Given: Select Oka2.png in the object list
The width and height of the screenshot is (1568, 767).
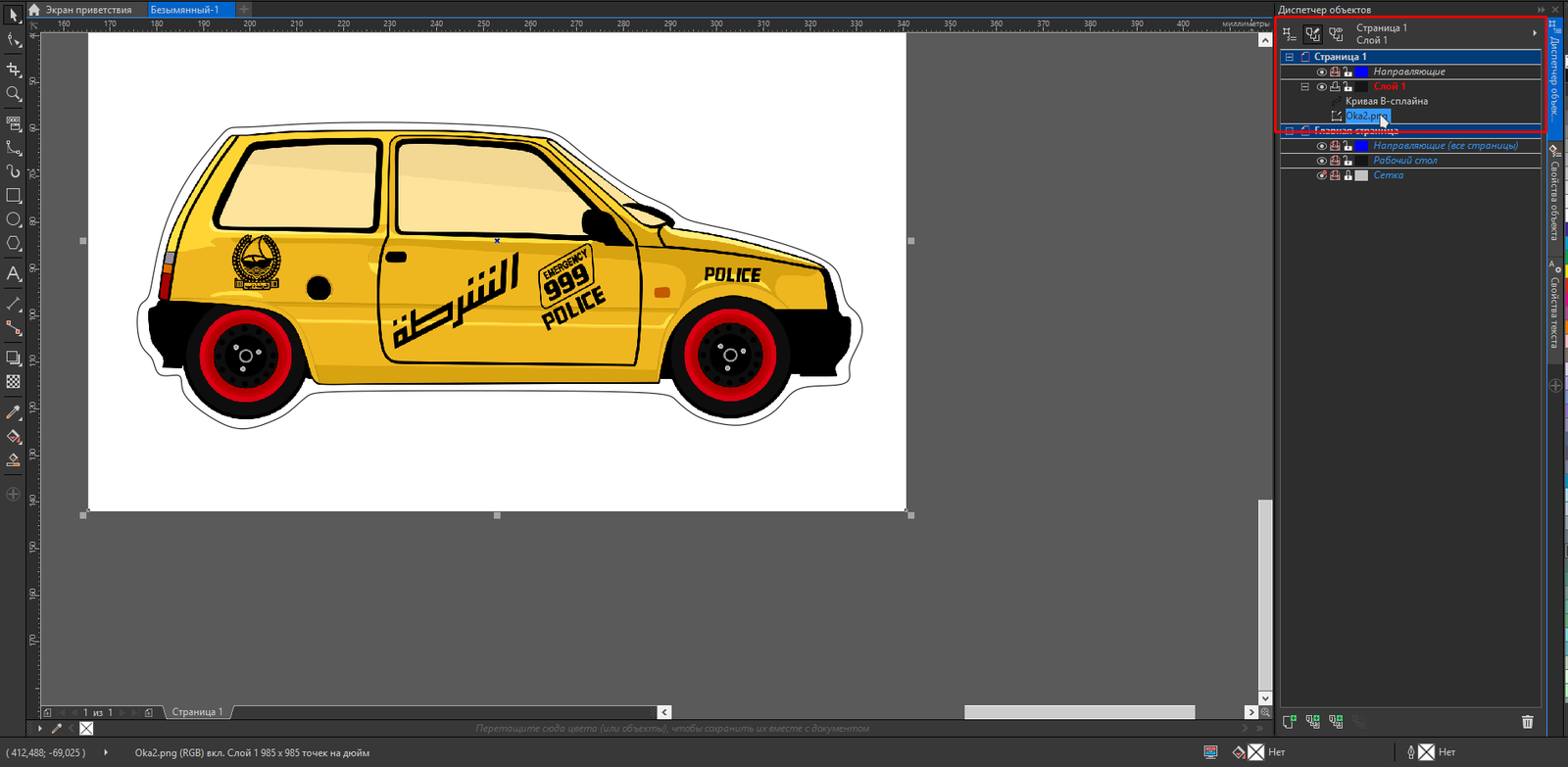Looking at the screenshot, I should point(1366,116).
